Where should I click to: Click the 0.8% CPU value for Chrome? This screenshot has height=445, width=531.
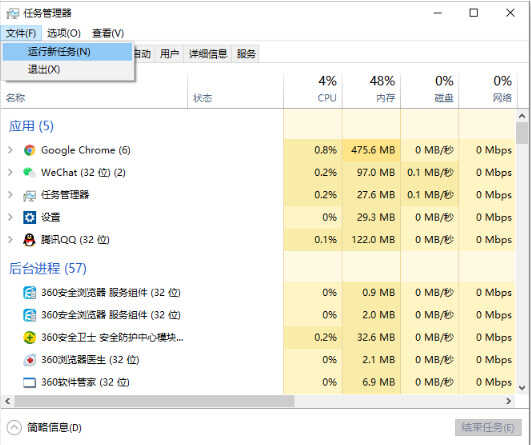pos(325,150)
